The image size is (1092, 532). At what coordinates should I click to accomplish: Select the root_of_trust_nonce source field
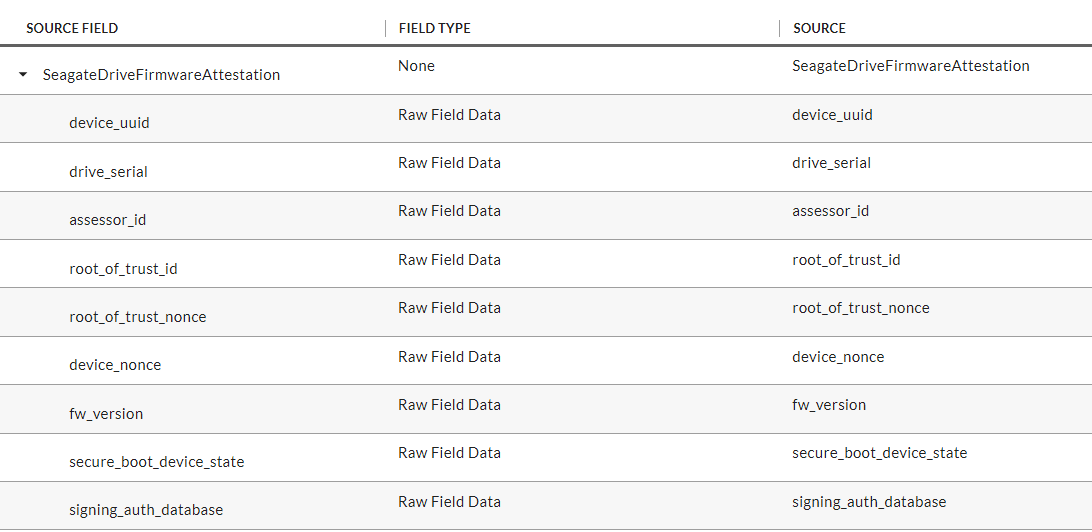[x=138, y=317]
